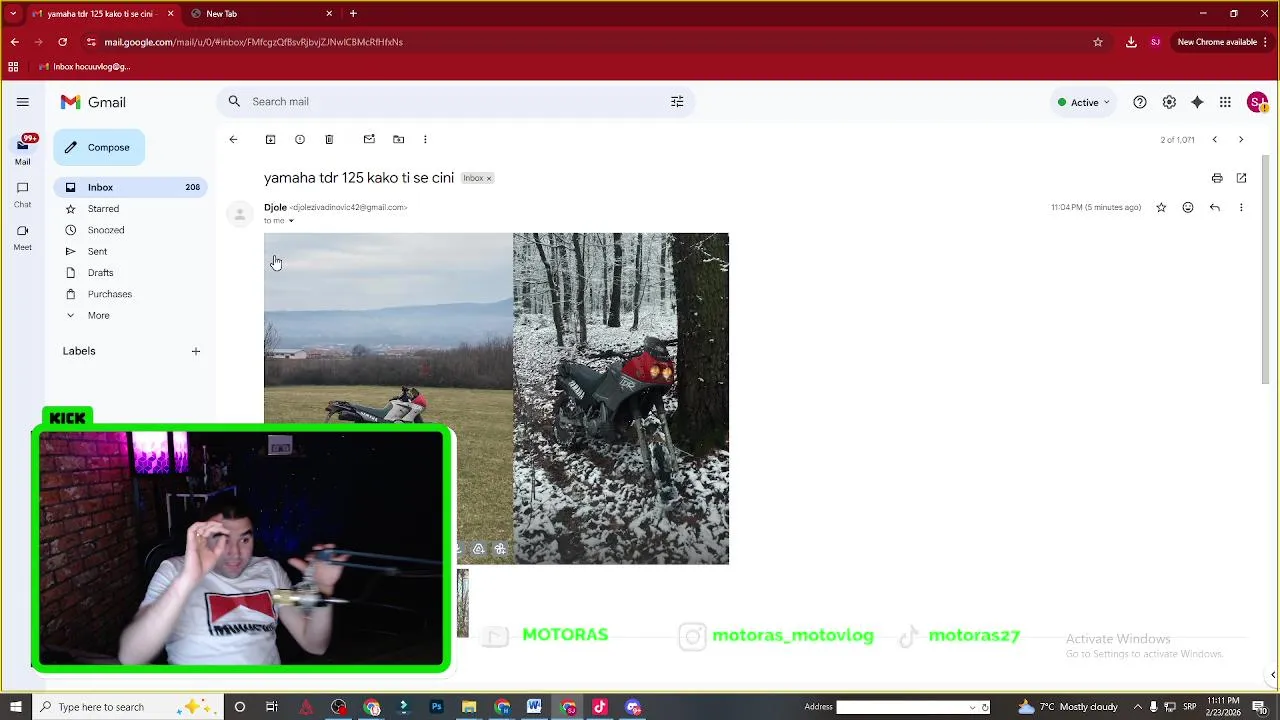Open a new browser tab with plus

tap(353, 14)
